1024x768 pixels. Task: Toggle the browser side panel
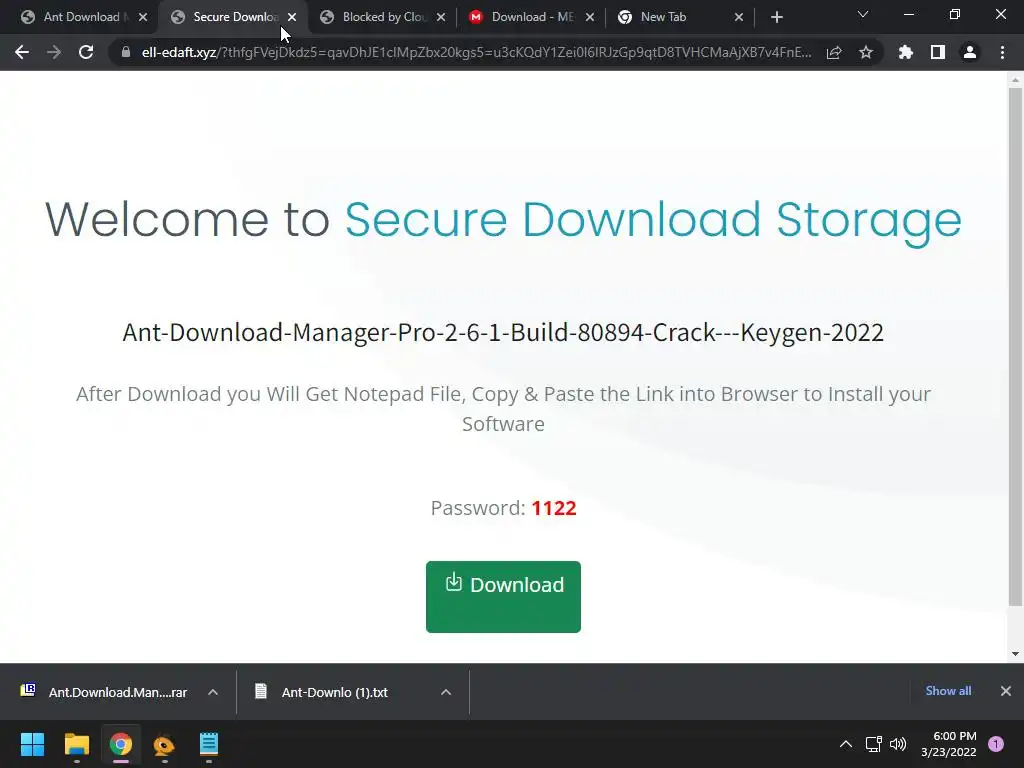coord(938,52)
